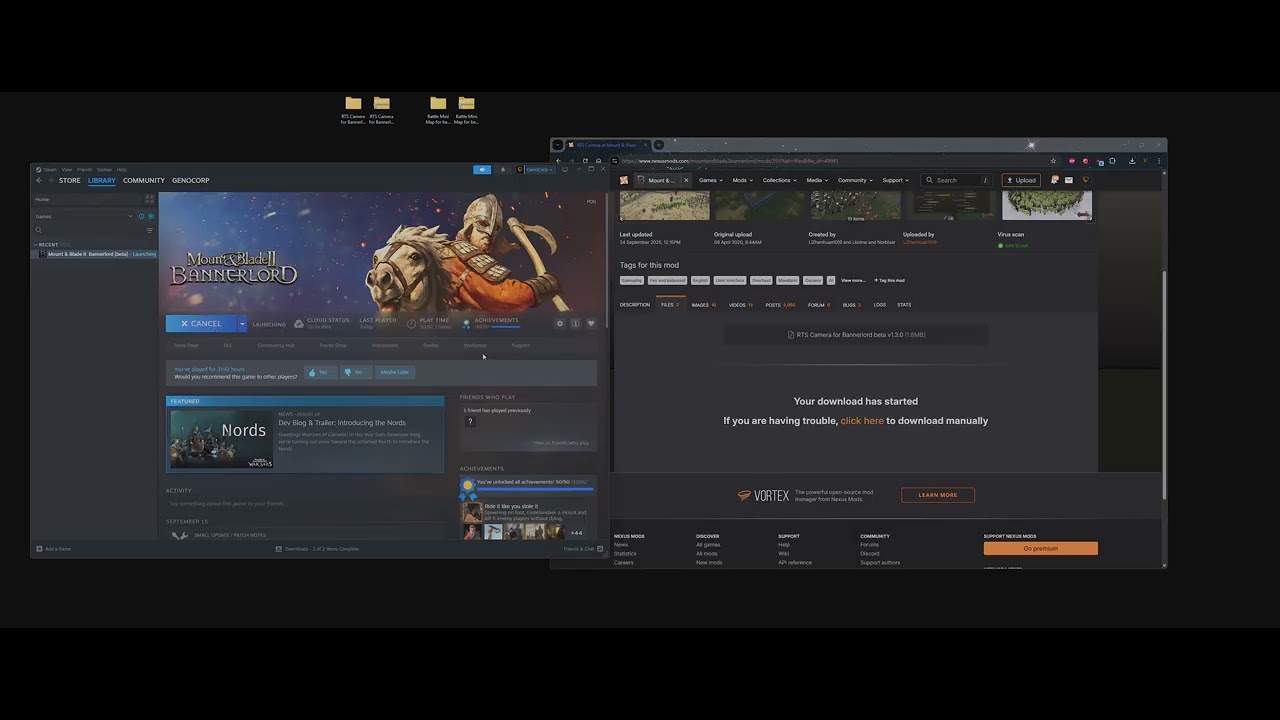Image resolution: width=1280 pixels, height=720 pixels.
Task: Recommend the game with Yes thumbs-up
Action: 321,372
